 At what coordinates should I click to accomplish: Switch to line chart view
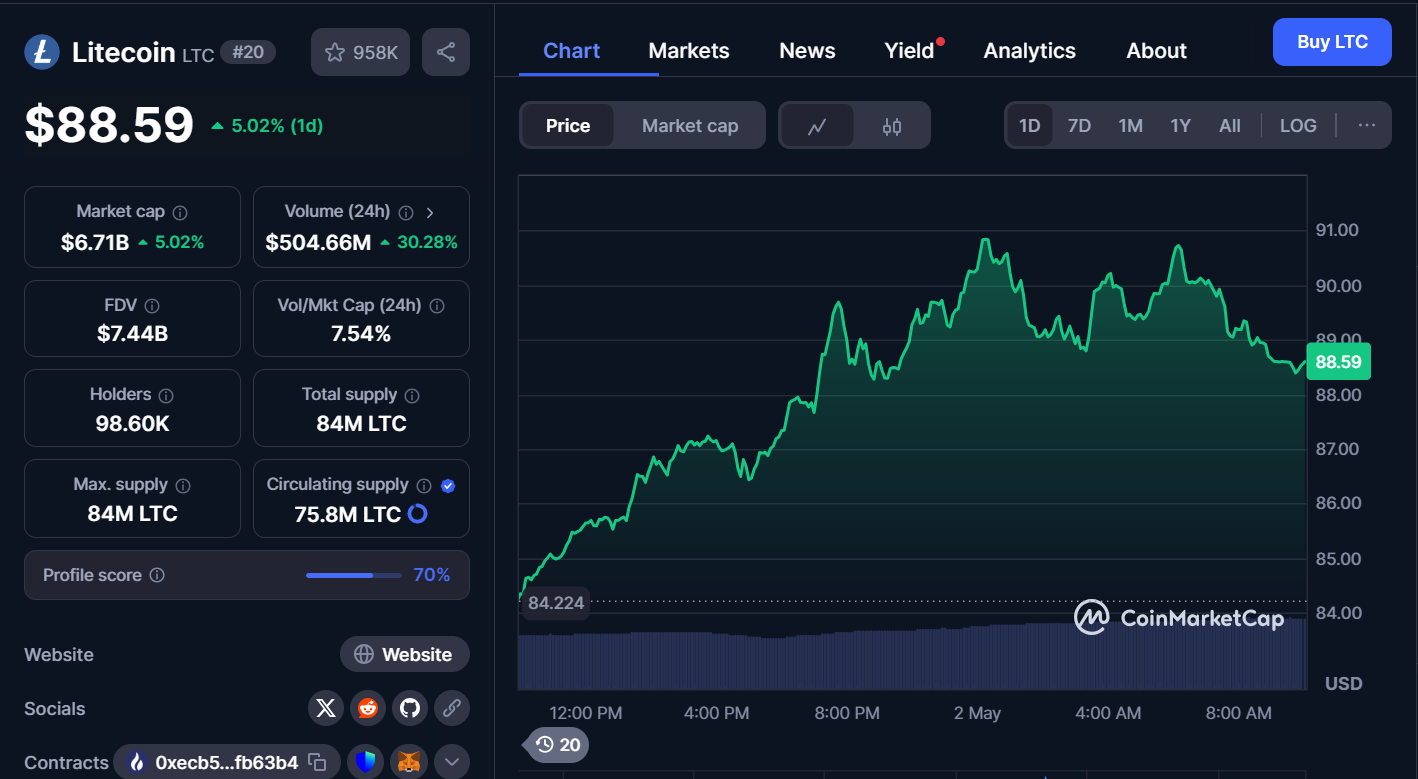point(817,126)
